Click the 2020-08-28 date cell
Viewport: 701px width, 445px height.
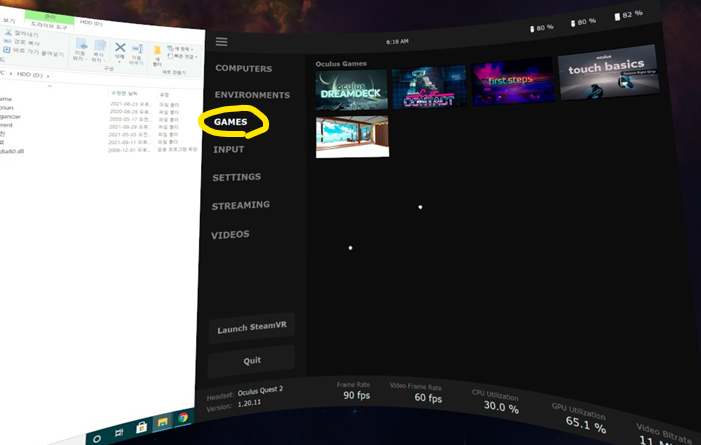coord(131,111)
